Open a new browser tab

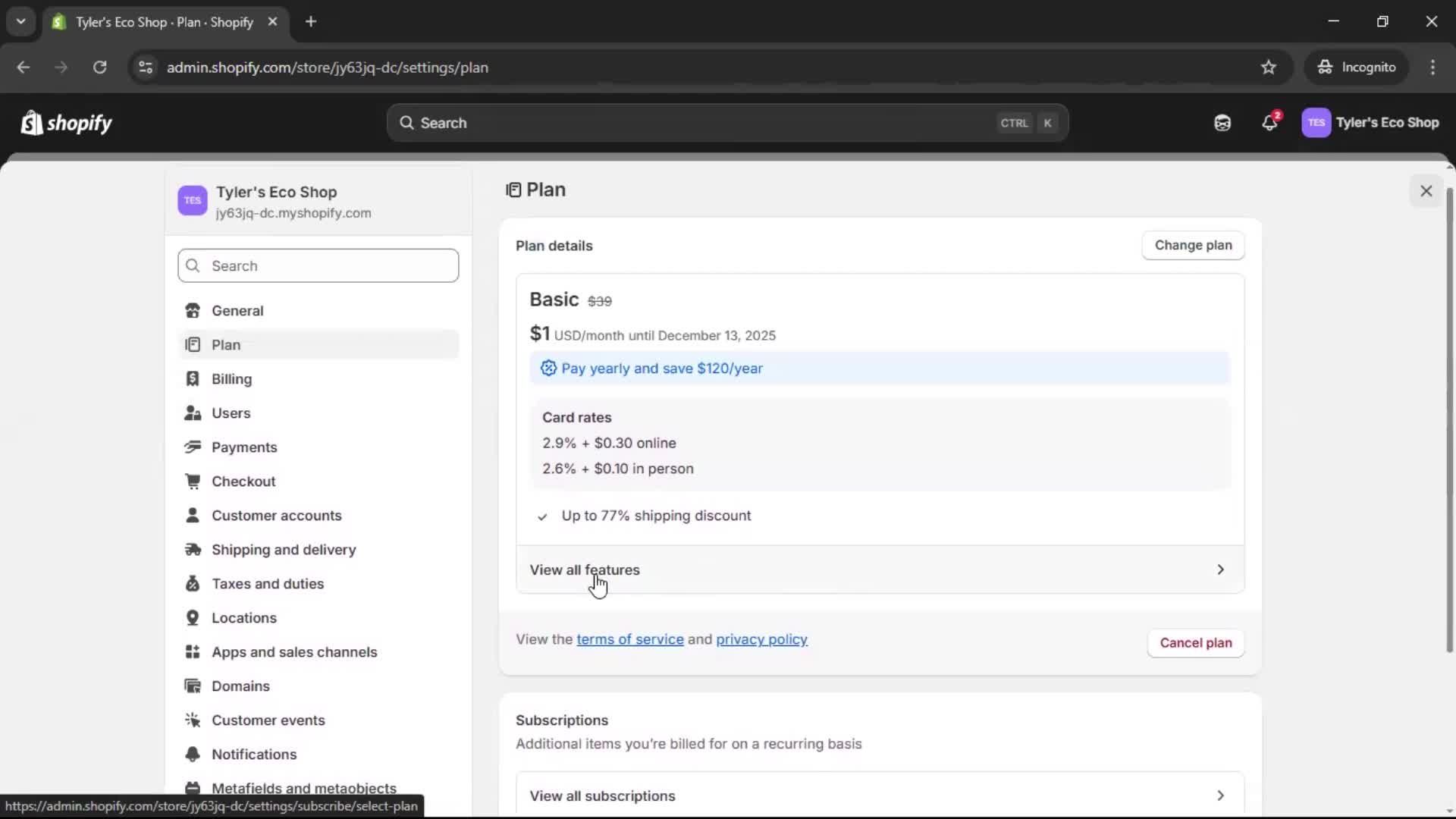(310, 22)
